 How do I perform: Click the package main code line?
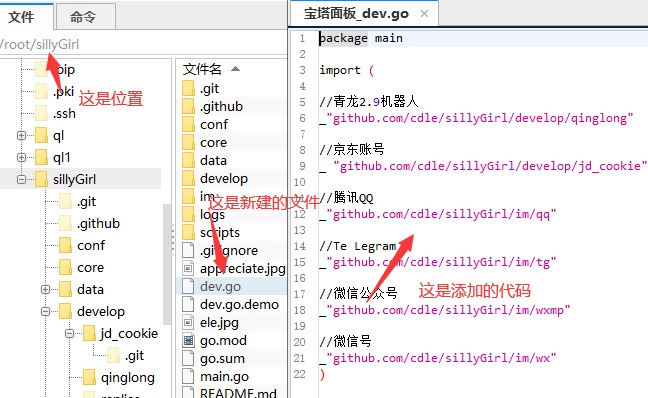click(x=360, y=38)
